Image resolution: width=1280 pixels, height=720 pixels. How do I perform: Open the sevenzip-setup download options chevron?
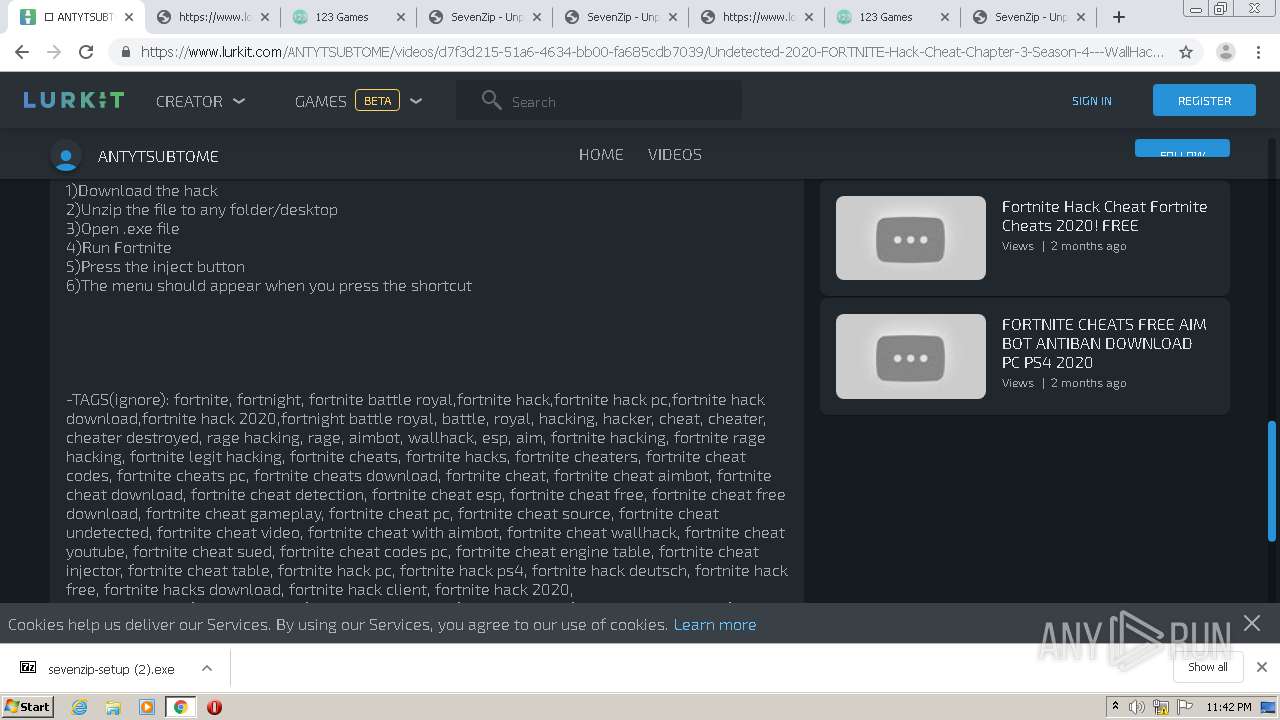(x=207, y=668)
